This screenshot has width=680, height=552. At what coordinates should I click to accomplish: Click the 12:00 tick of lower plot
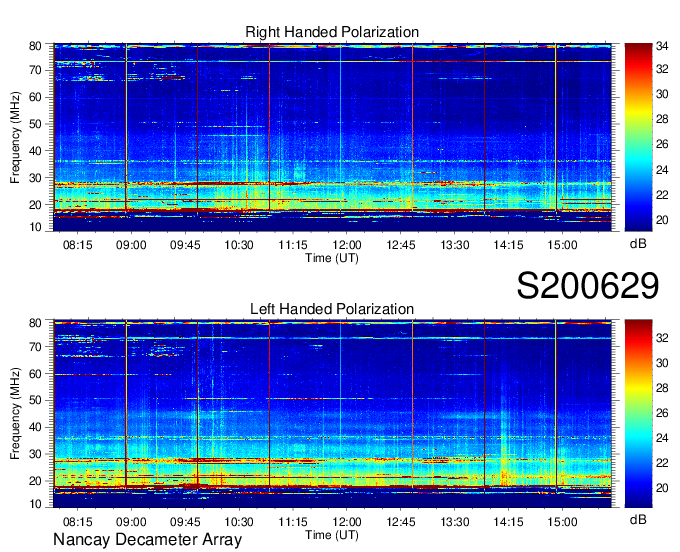tap(347, 522)
